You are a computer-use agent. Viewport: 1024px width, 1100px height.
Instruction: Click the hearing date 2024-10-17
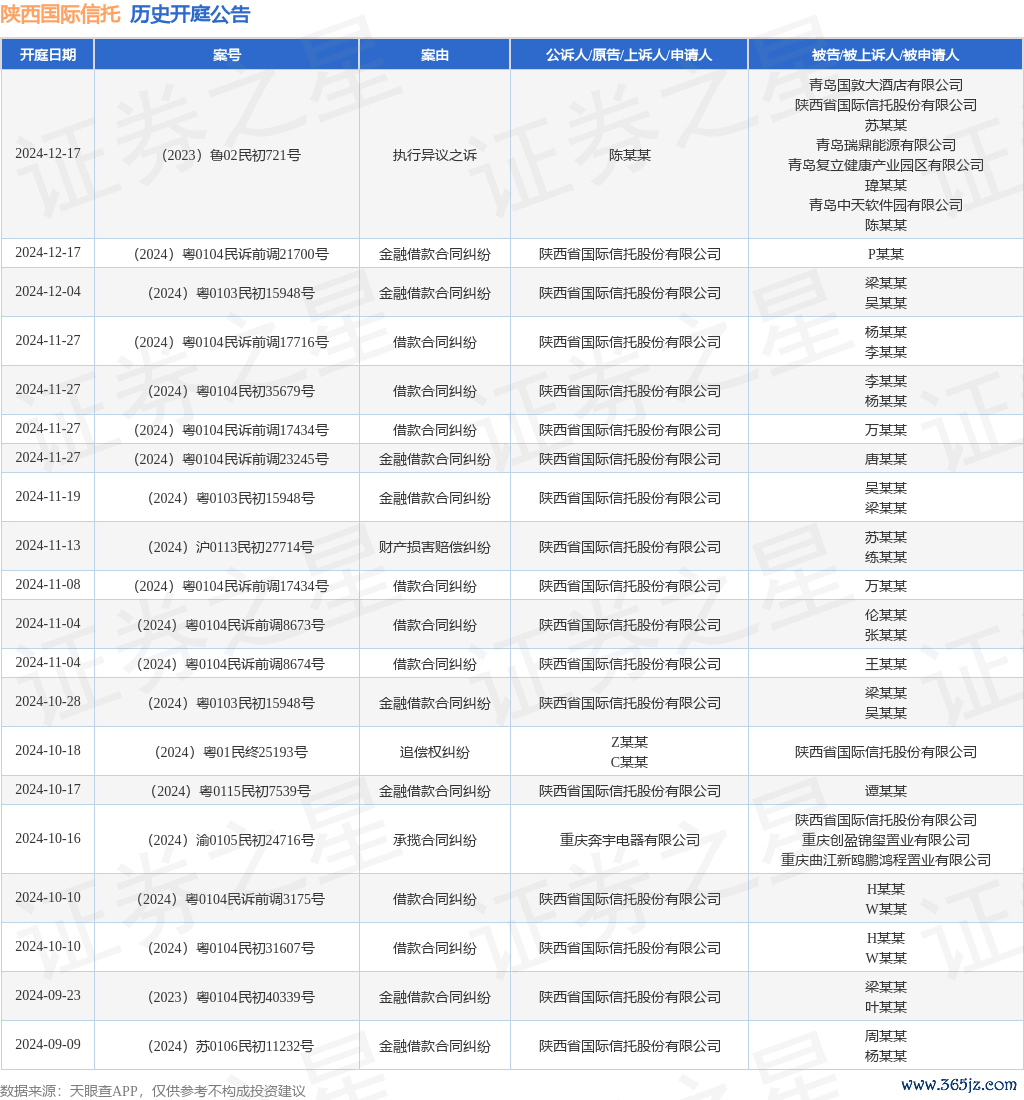click(48, 790)
